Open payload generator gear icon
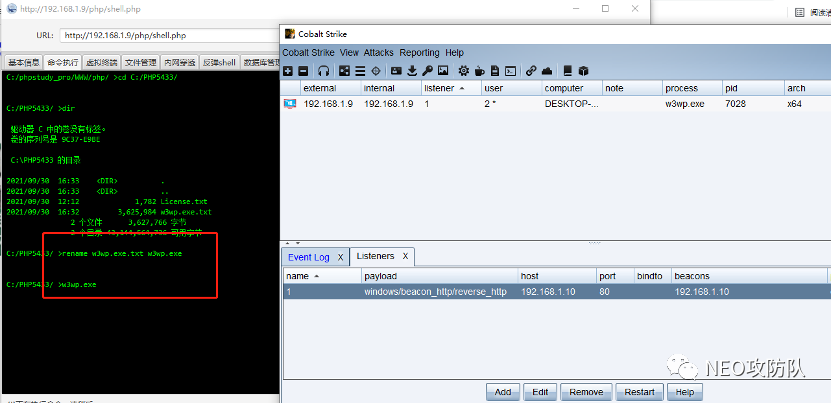The height and width of the screenshot is (404, 832). 463,71
